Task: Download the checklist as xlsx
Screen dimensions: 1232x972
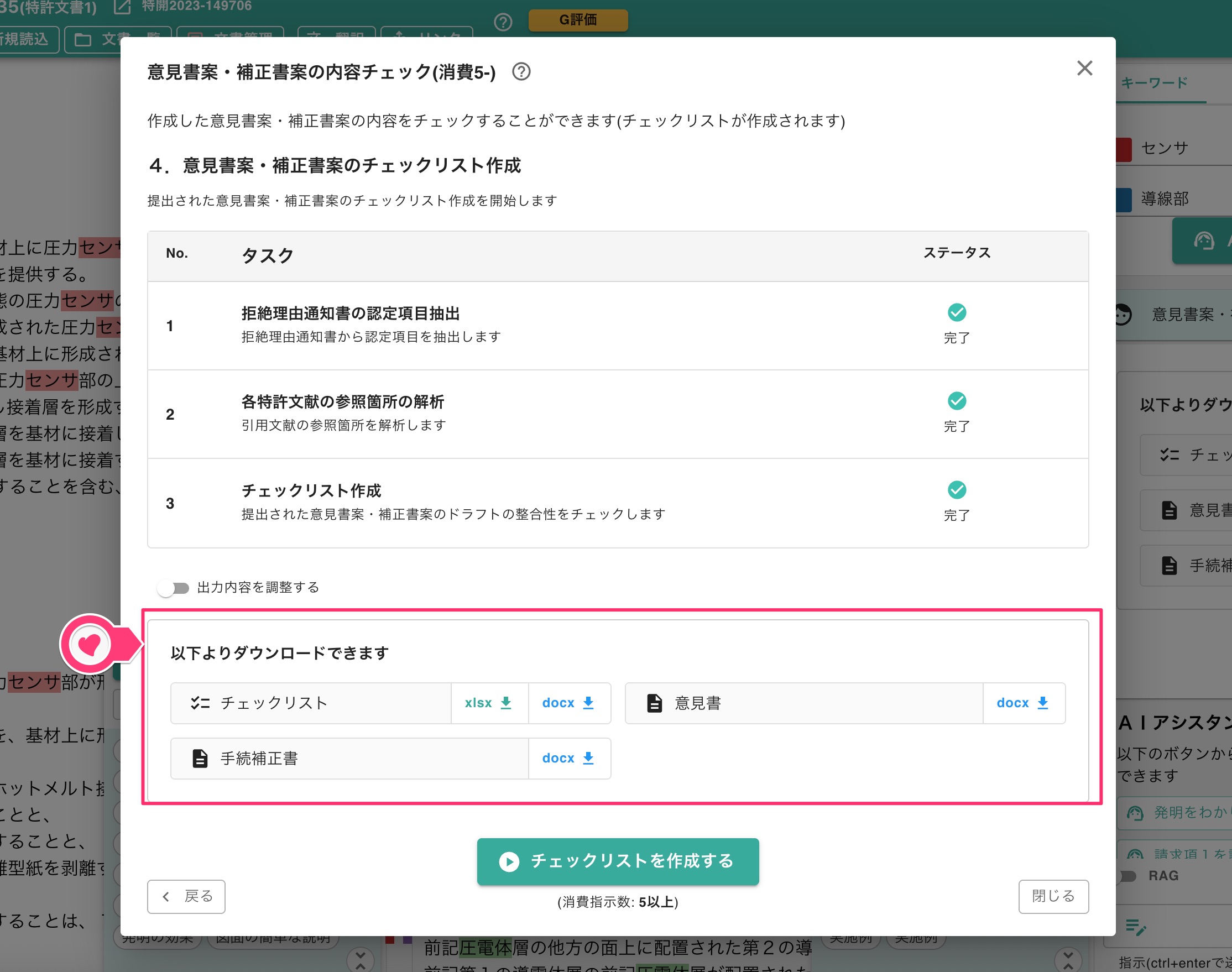Action: click(489, 703)
